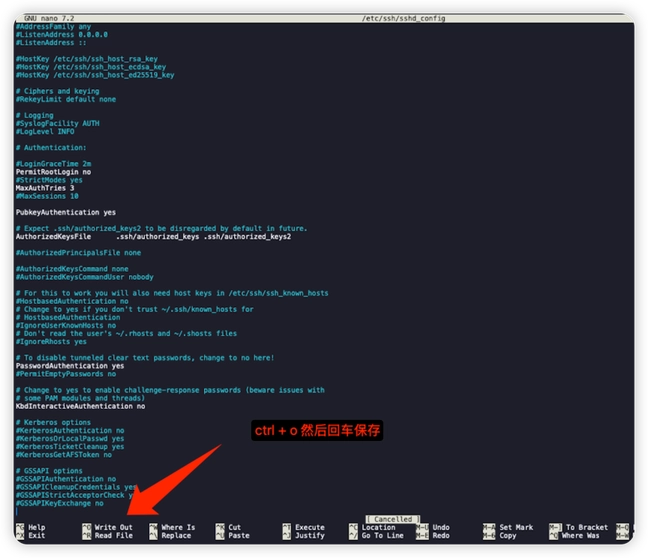
Task: Click the #SyslogFacility AUTH line
Action: 57,124
